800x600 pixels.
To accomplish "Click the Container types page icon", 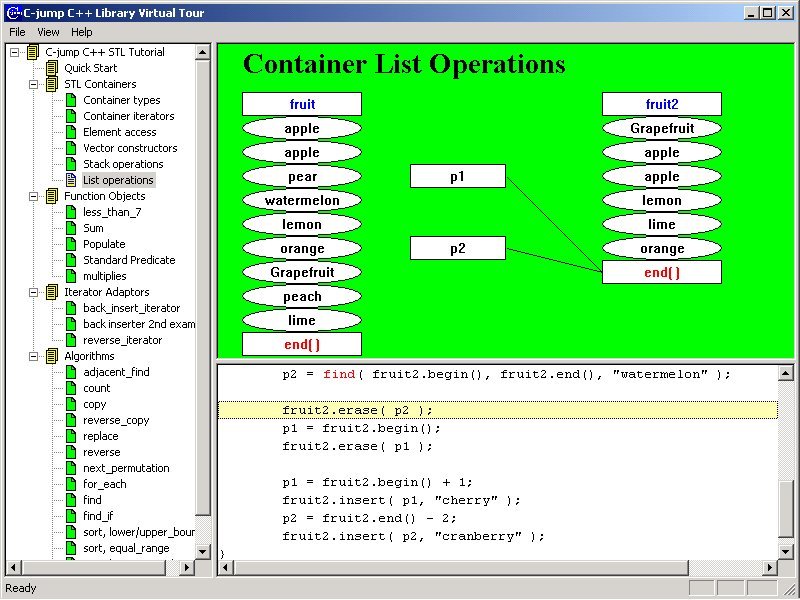I will tap(71, 100).
